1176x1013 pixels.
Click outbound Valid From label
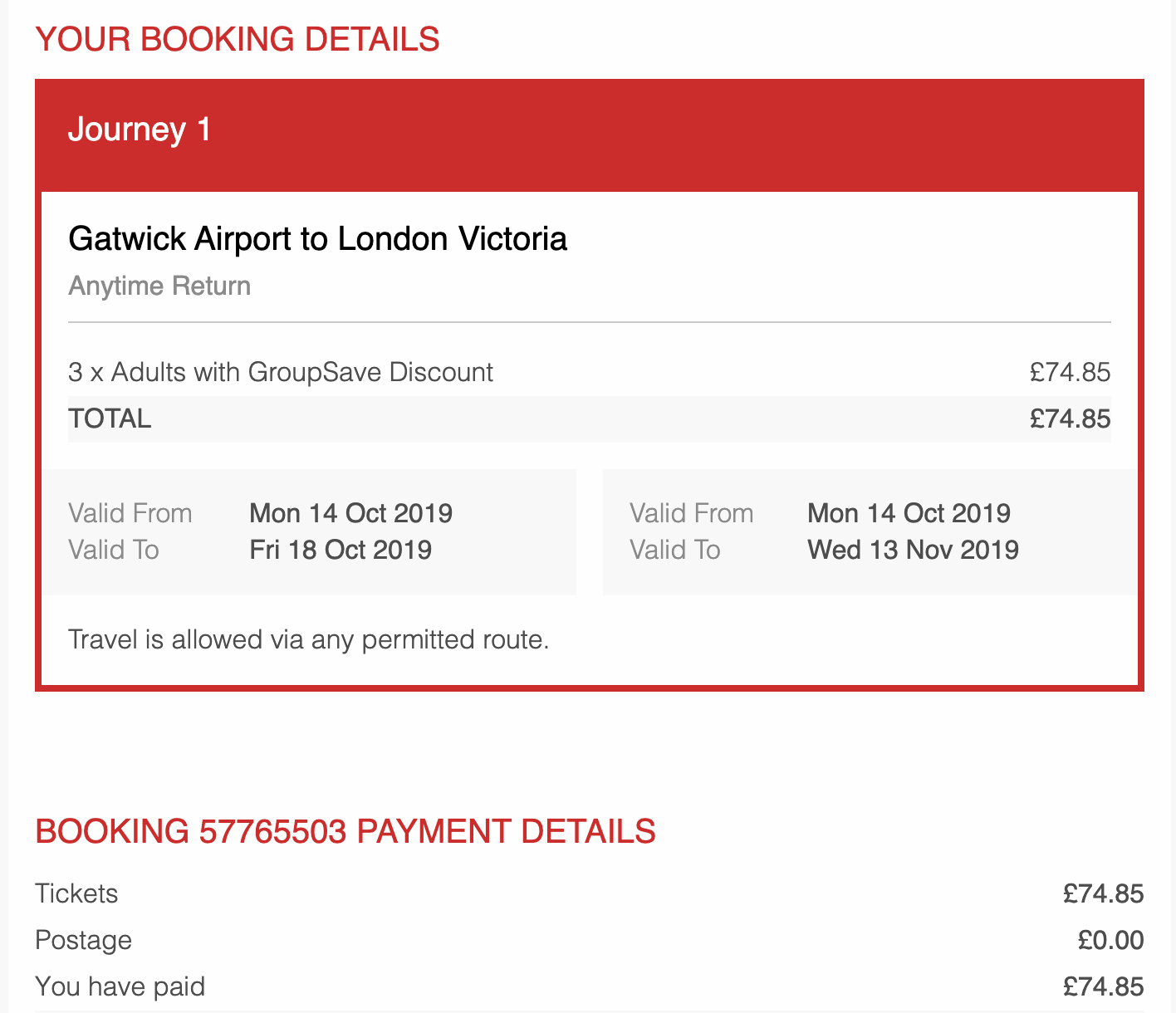[x=130, y=513]
